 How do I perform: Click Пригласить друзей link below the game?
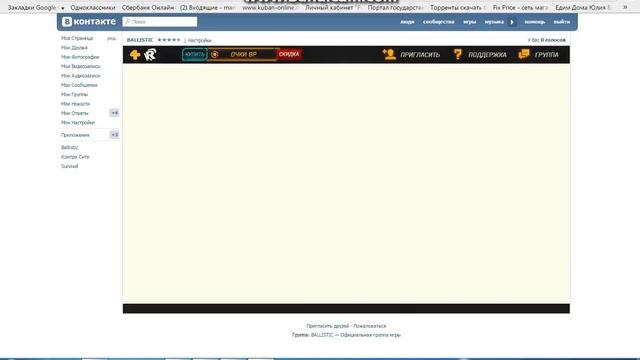[328, 326]
